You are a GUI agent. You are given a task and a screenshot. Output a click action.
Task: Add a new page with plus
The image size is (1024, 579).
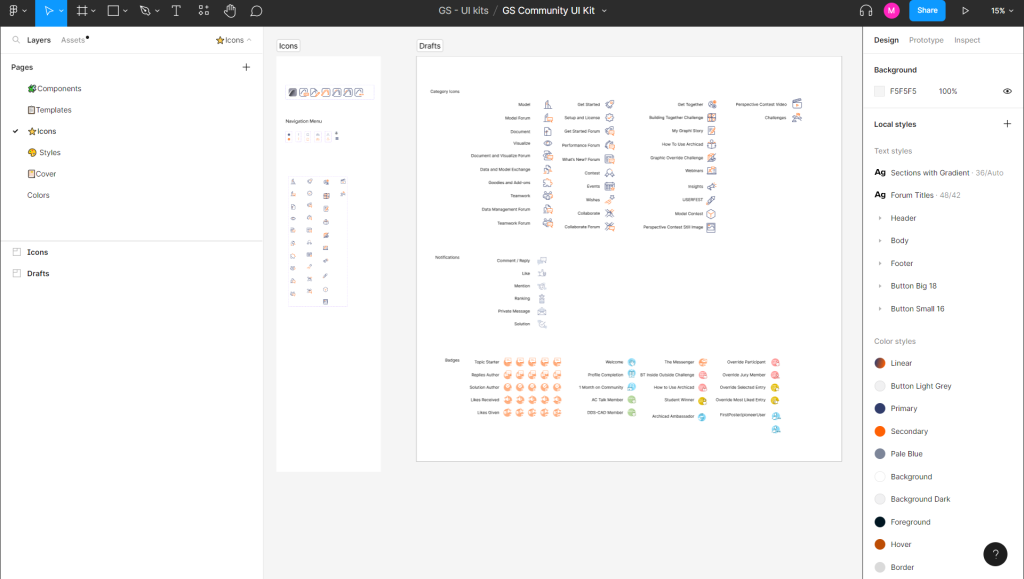pos(246,67)
